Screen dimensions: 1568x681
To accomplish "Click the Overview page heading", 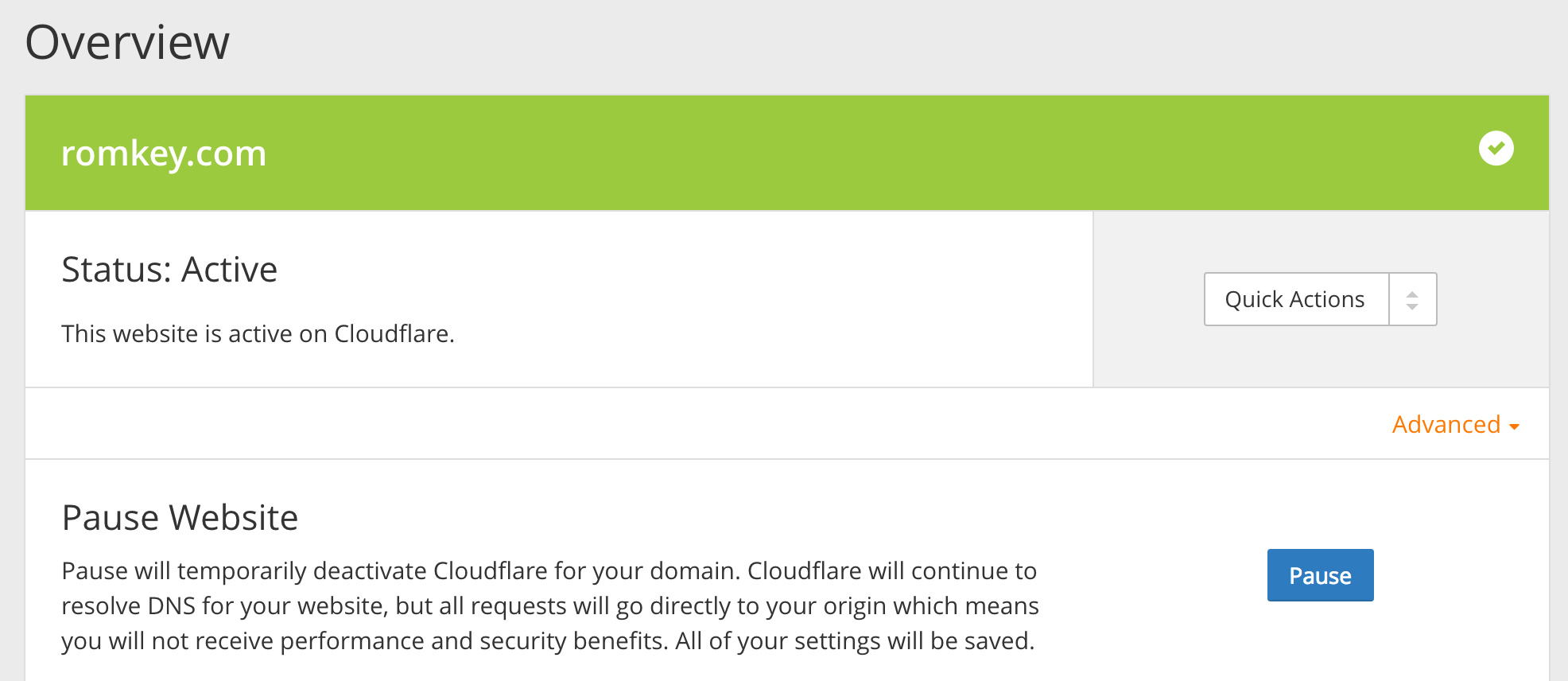I will coord(127,42).
